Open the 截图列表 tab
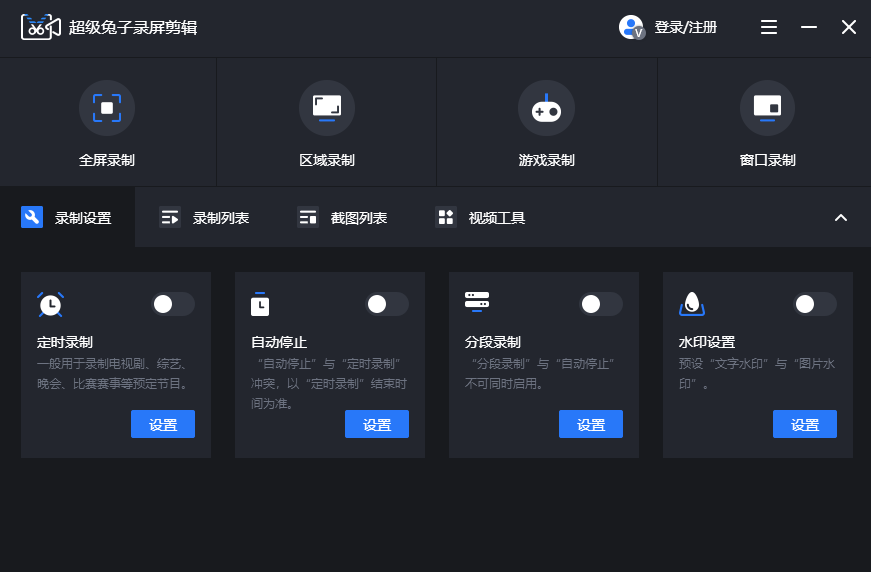 (343, 218)
